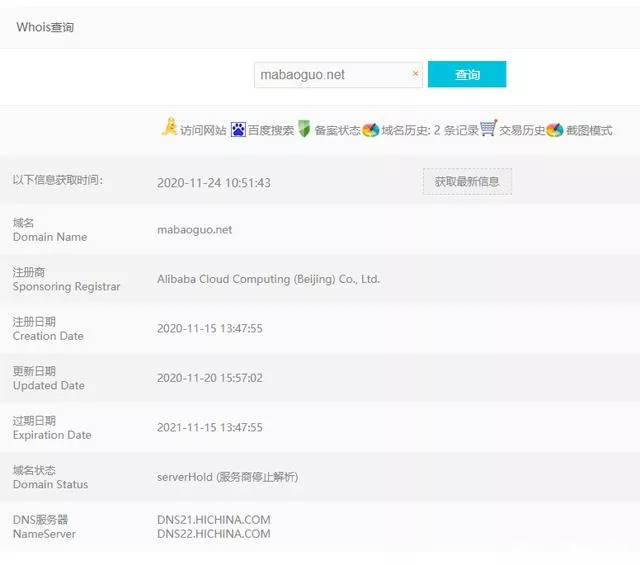Open the 交易历史 link
The height and width of the screenshot is (565, 640).
(522, 130)
